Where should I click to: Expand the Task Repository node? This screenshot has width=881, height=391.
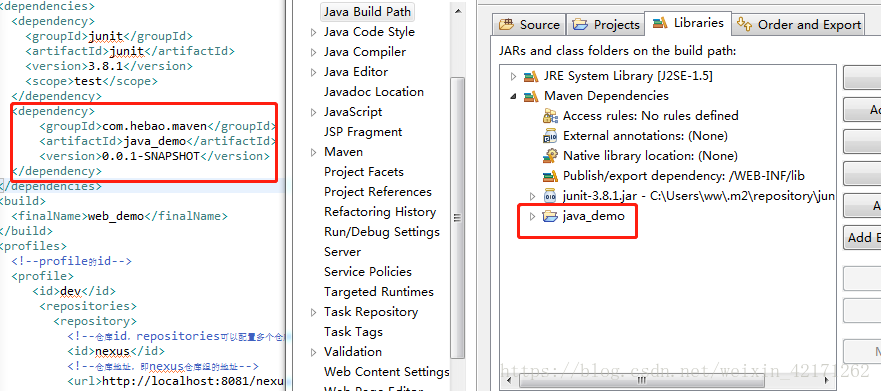[314, 312]
